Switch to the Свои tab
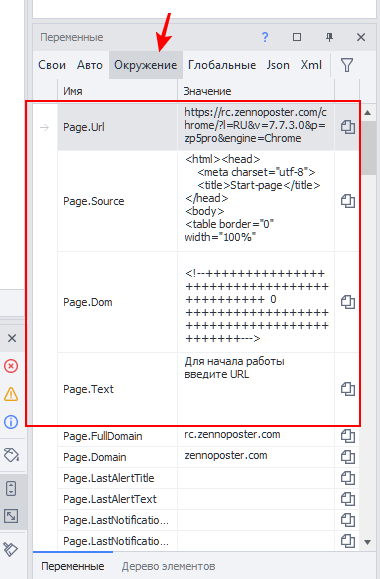 tap(52, 65)
